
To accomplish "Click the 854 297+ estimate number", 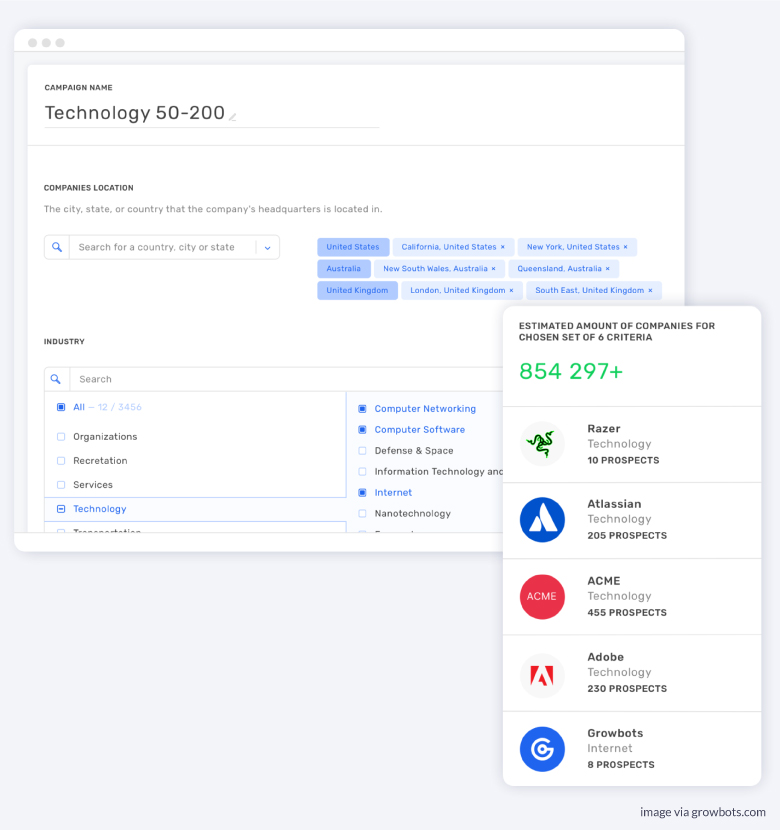I will click(571, 371).
